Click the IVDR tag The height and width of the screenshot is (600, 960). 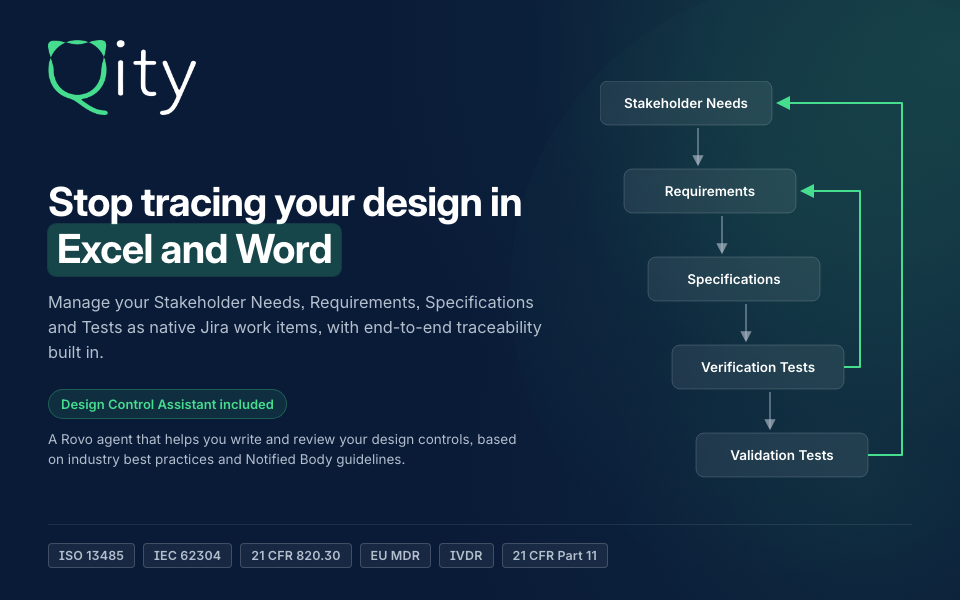coord(466,555)
